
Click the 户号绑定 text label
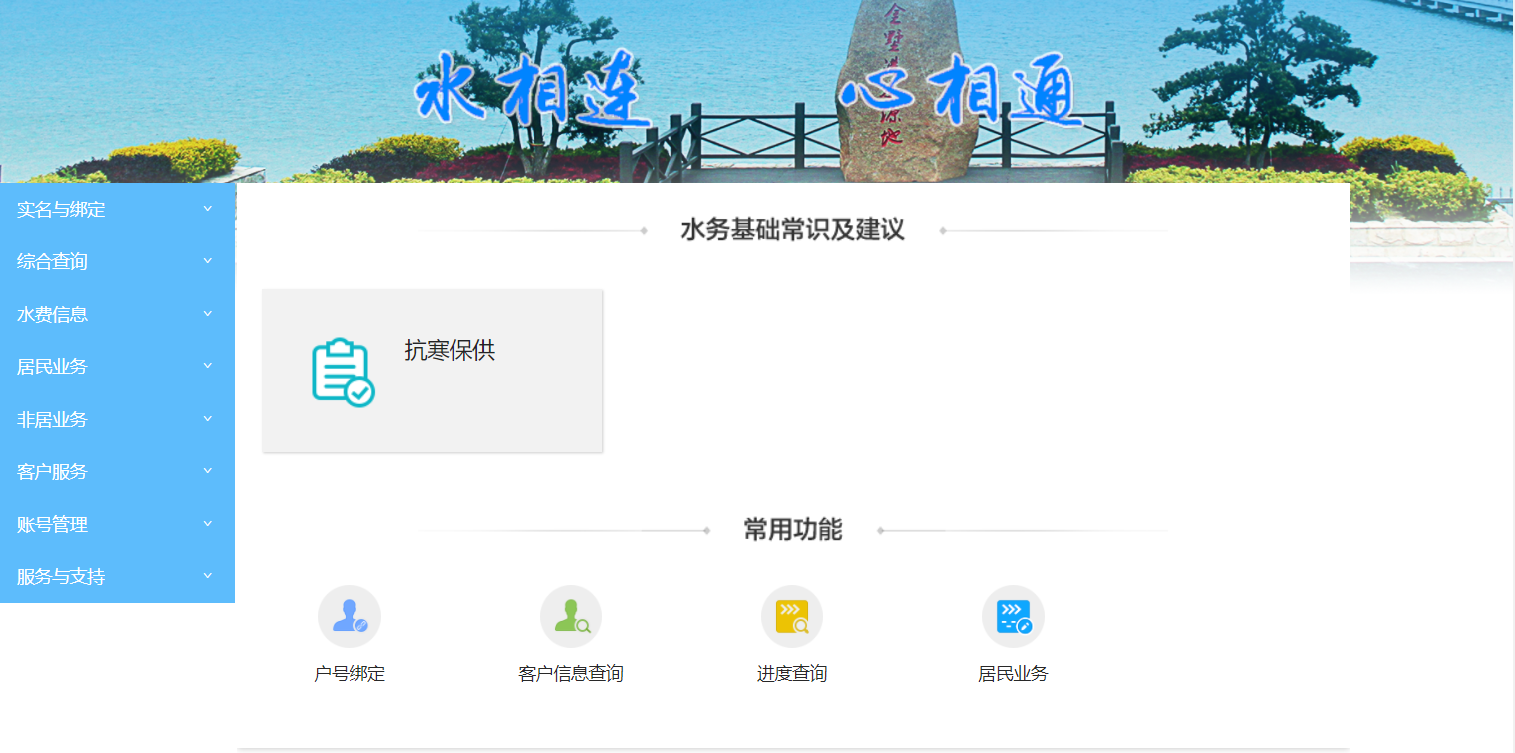coord(349,674)
